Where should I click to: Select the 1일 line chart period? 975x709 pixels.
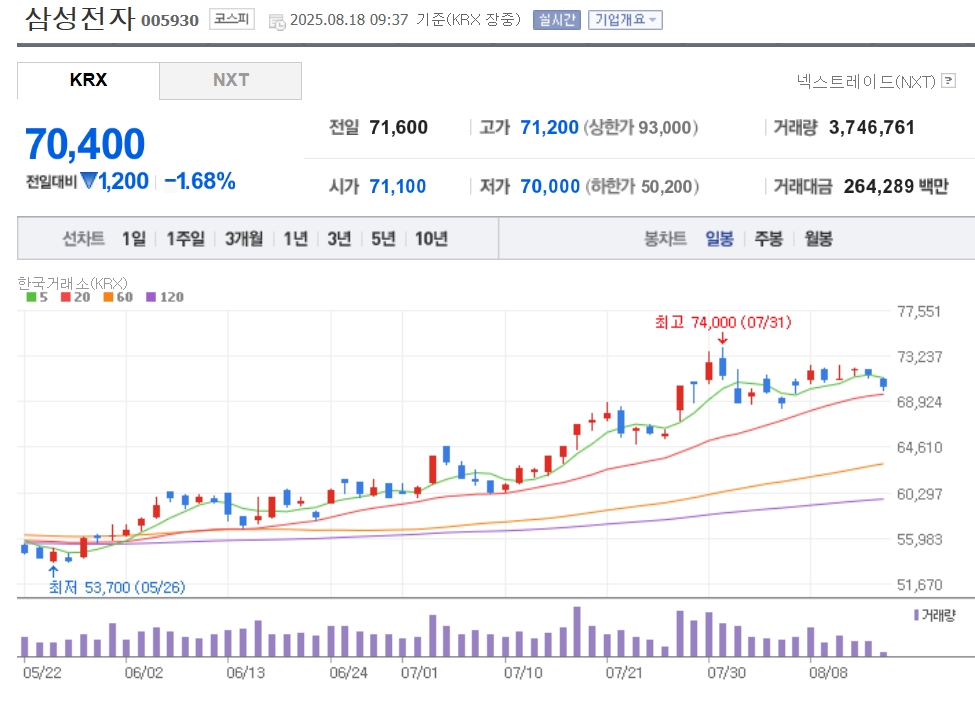point(134,239)
